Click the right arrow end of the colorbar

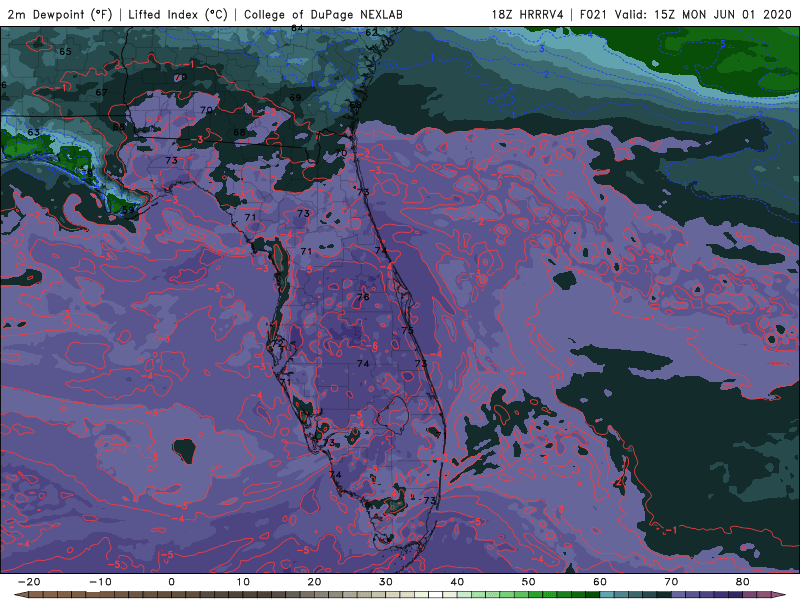(780, 595)
